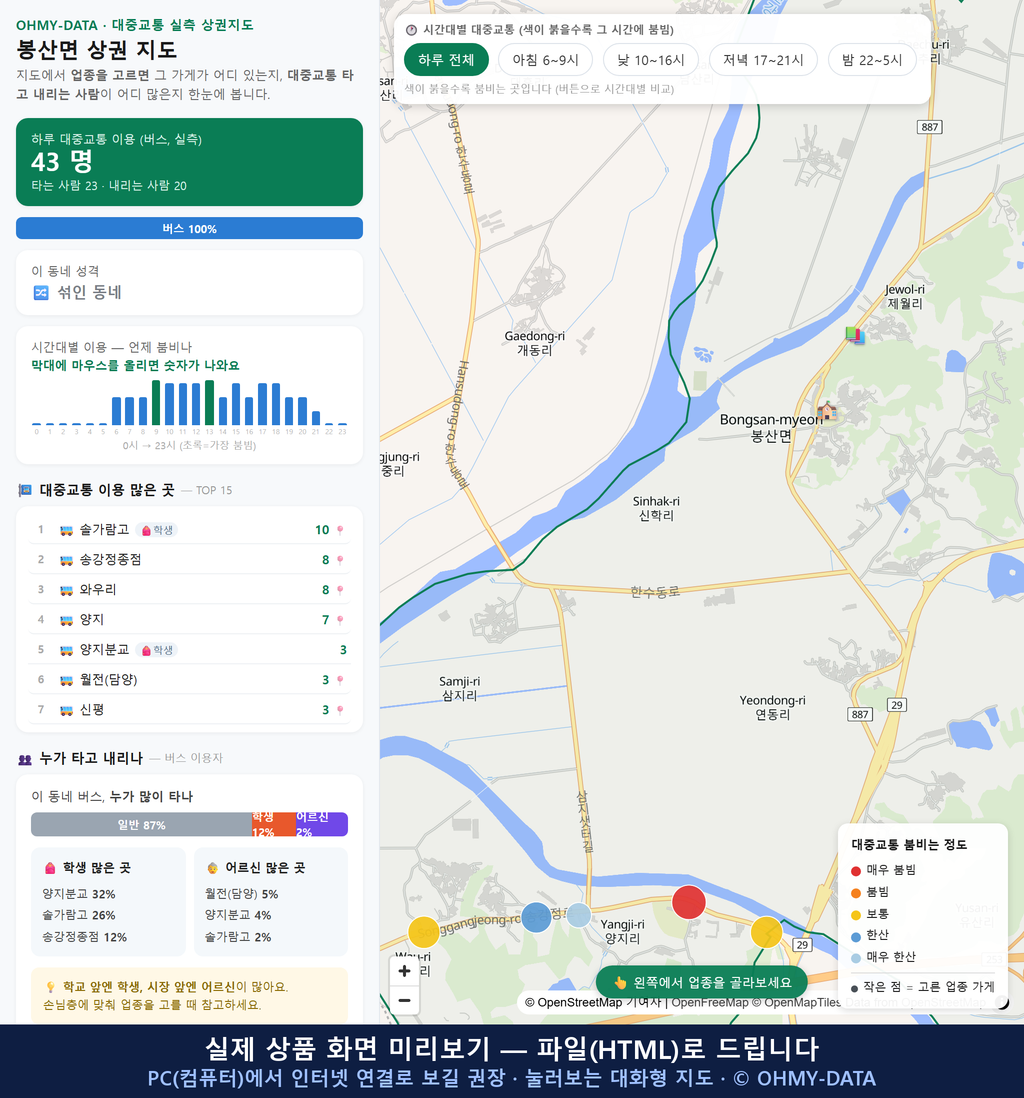The image size is (1024, 1098).
Task: Click the yellow marker near route 29
Action: (x=766, y=932)
